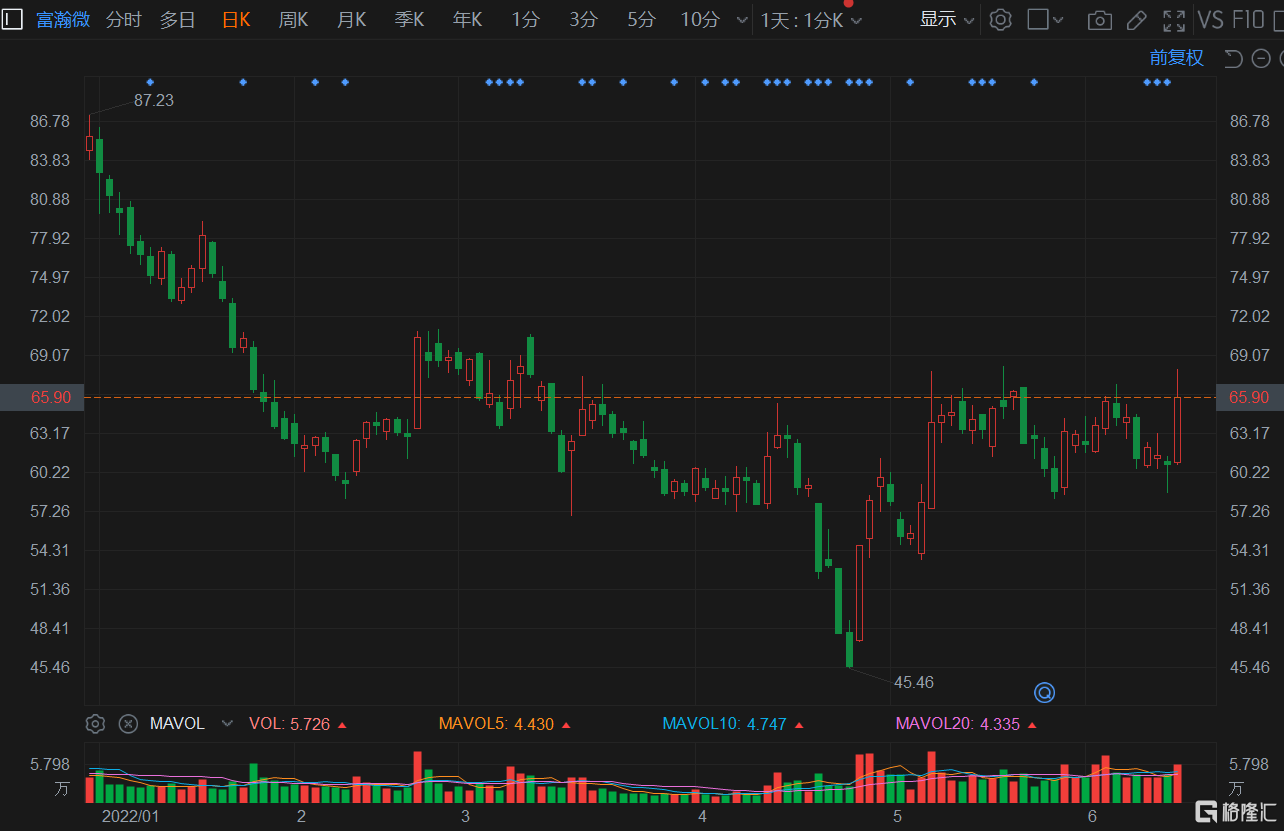Switch to the 周K weekly chart tab
This screenshot has height=831, width=1284.
tap(293, 19)
